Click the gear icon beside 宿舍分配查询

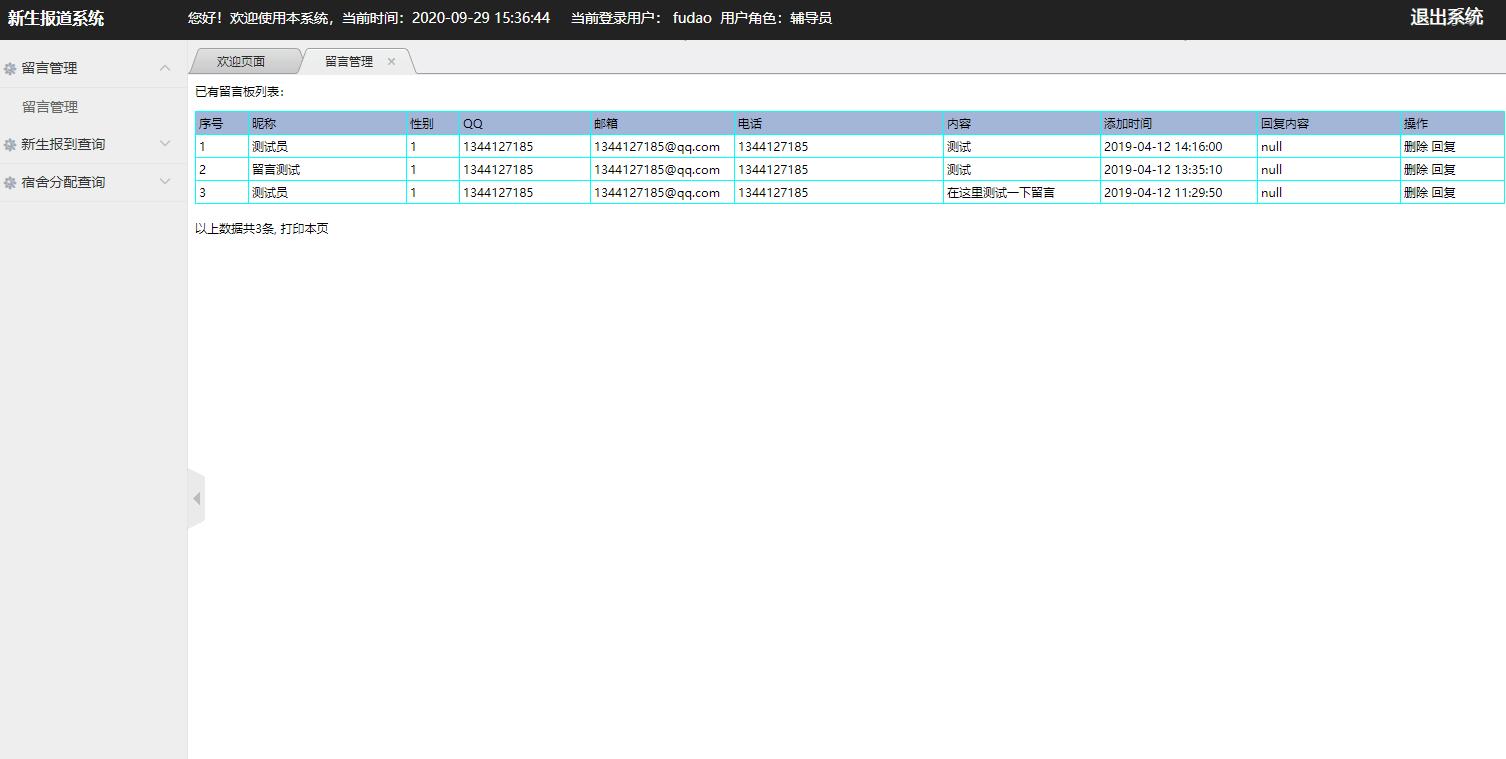point(10,183)
